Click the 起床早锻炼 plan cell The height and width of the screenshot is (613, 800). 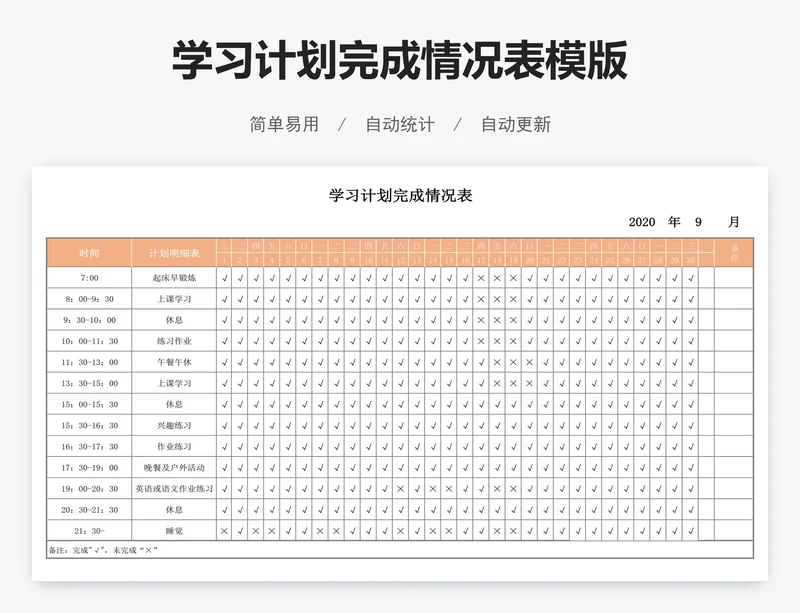pyautogui.click(x=174, y=278)
